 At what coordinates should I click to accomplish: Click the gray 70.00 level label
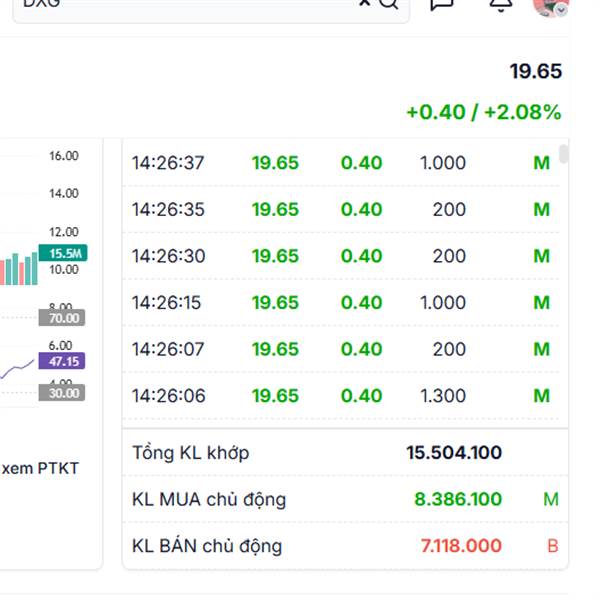coord(63,318)
